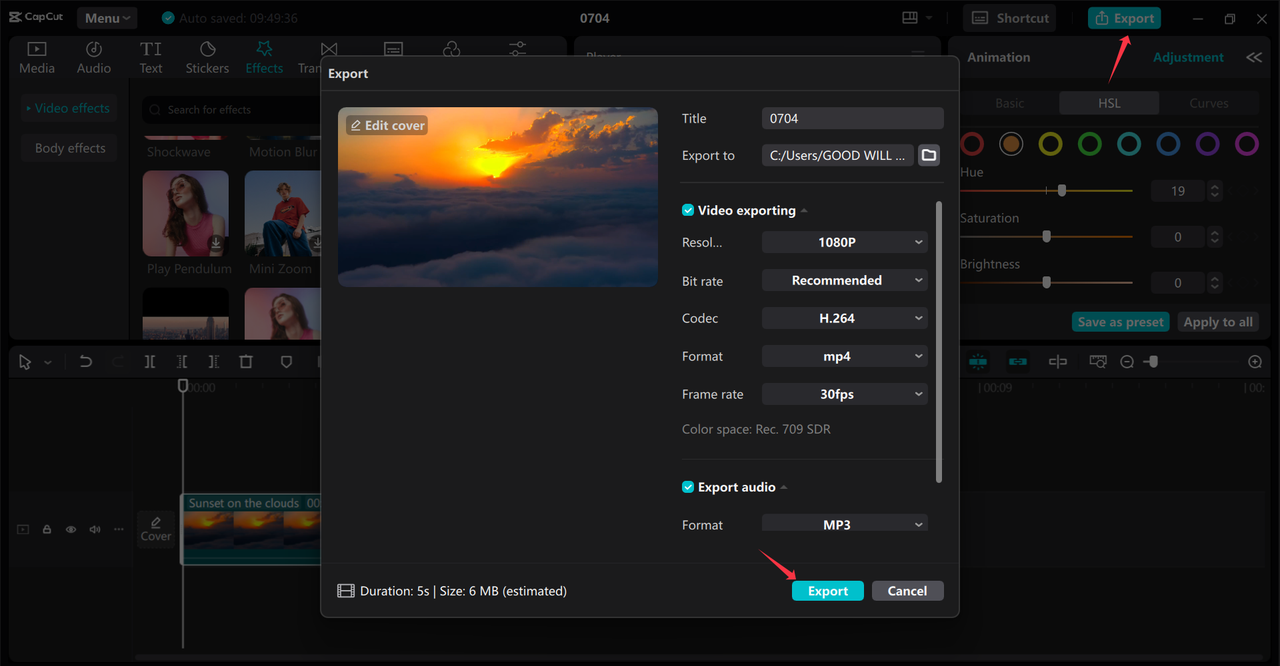1280x666 pixels.
Task: Select the Adjustment sliders tab icon
Action: (517, 48)
